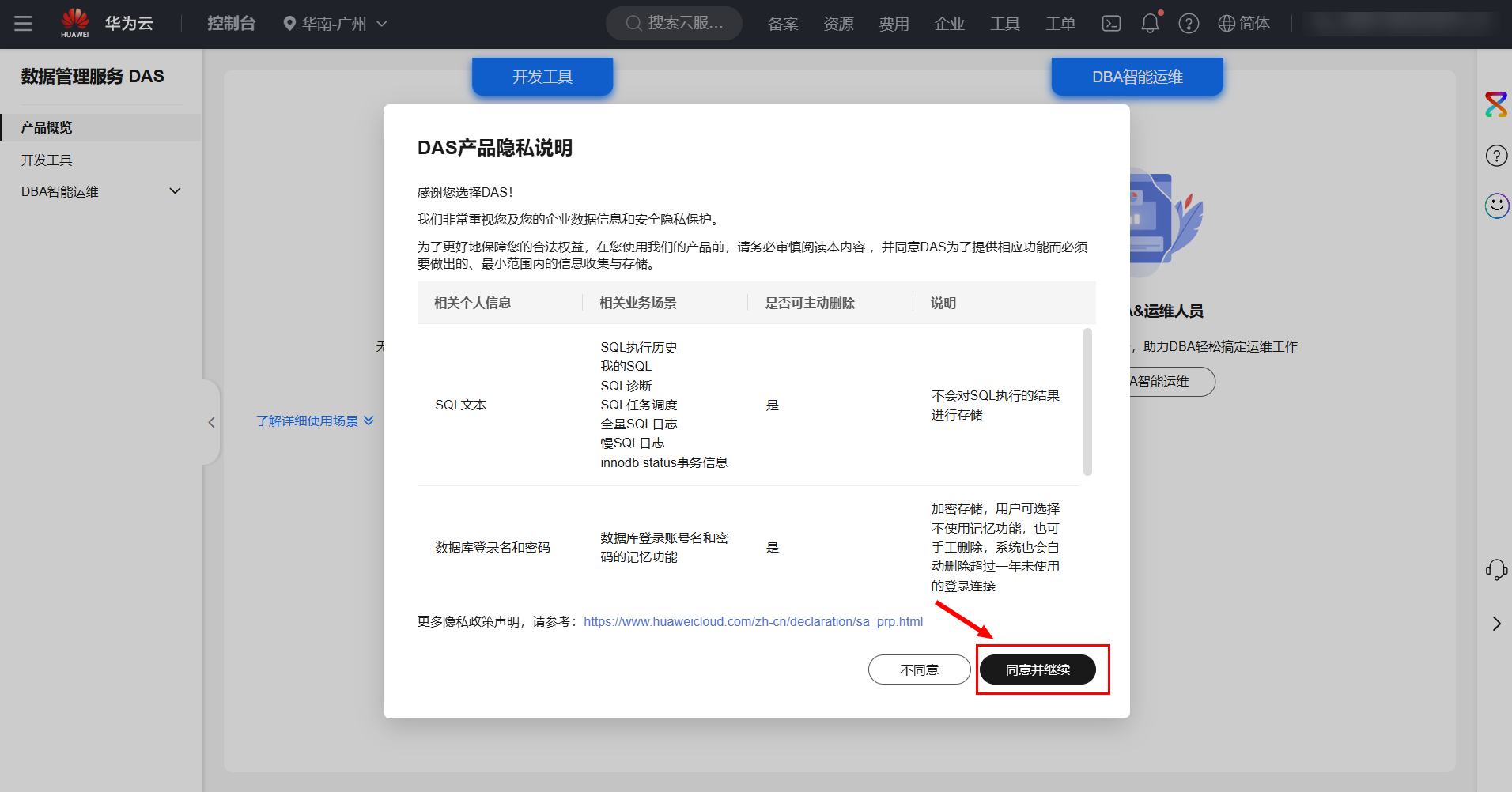This screenshot has width=1512, height=792.
Task: Launch the CloudShell terminal icon
Action: (x=1111, y=24)
